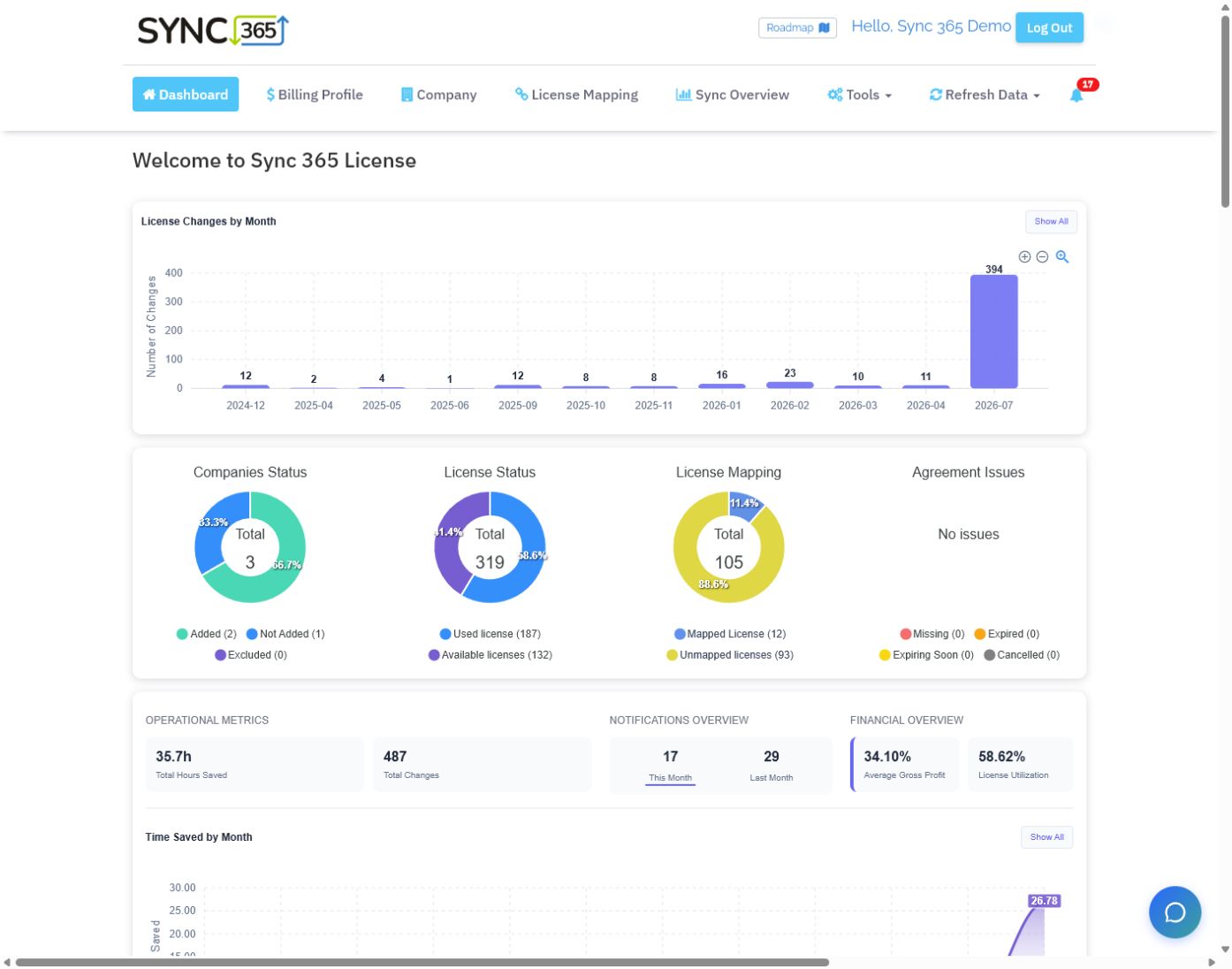Click the Welcome to Sync 365 License heading
Viewport: 1232px width, 969px height.
pyautogui.click(x=274, y=161)
